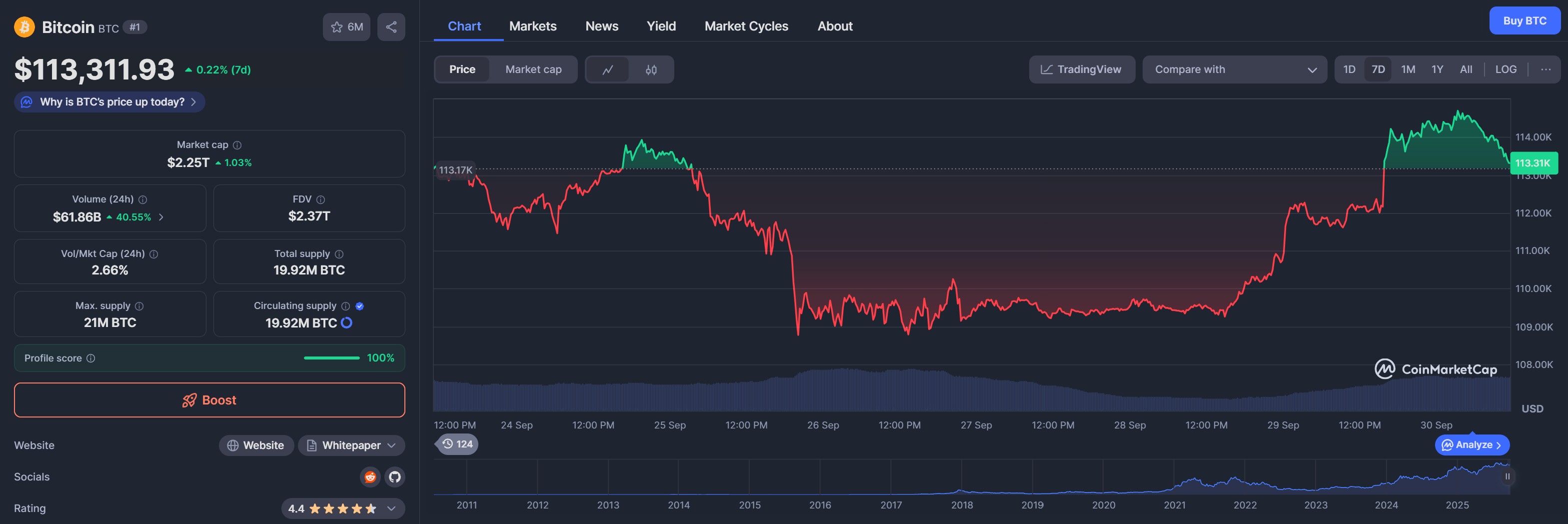
Task: Open the GitHub social link icon
Action: (395, 476)
